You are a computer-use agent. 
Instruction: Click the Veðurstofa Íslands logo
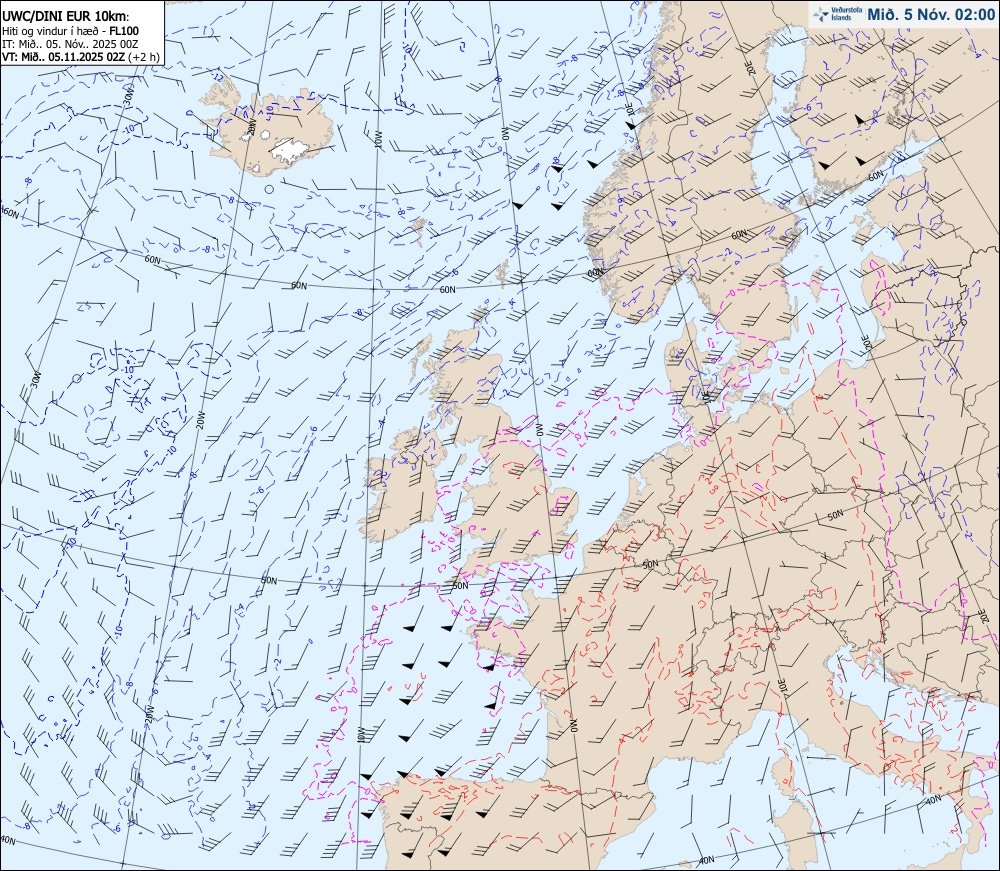[835, 14]
